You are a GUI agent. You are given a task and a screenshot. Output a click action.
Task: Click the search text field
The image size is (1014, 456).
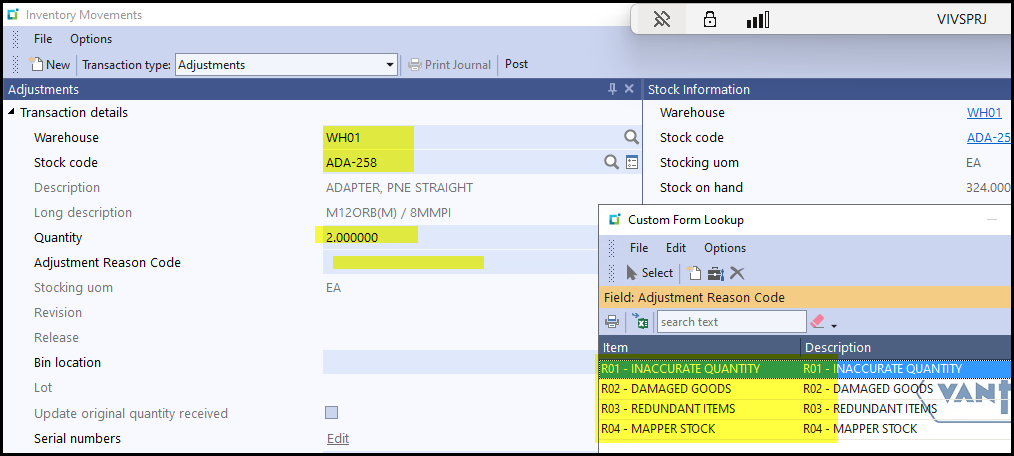click(731, 322)
